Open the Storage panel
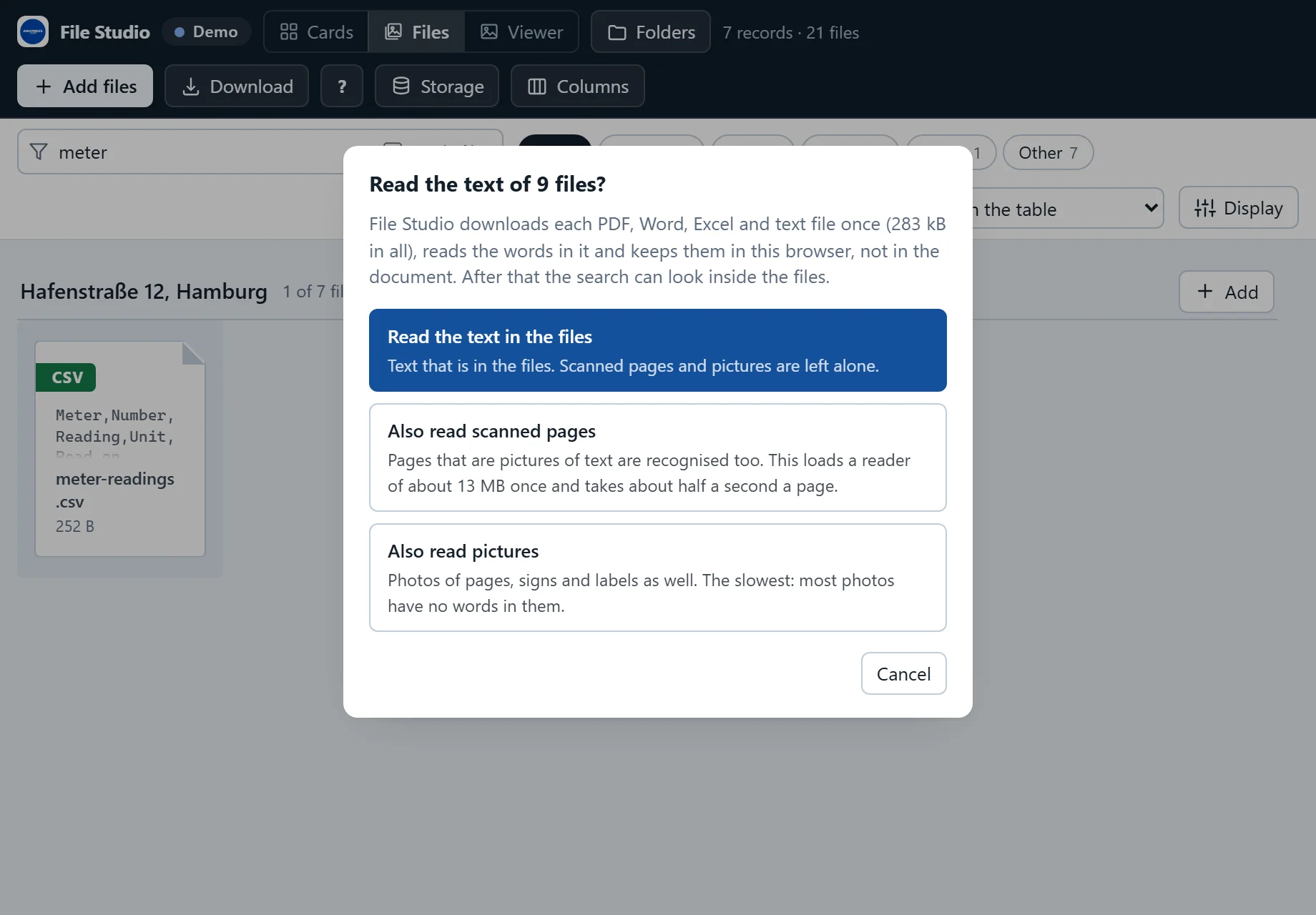The width and height of the screenshot is (1316, 915). 437,86
